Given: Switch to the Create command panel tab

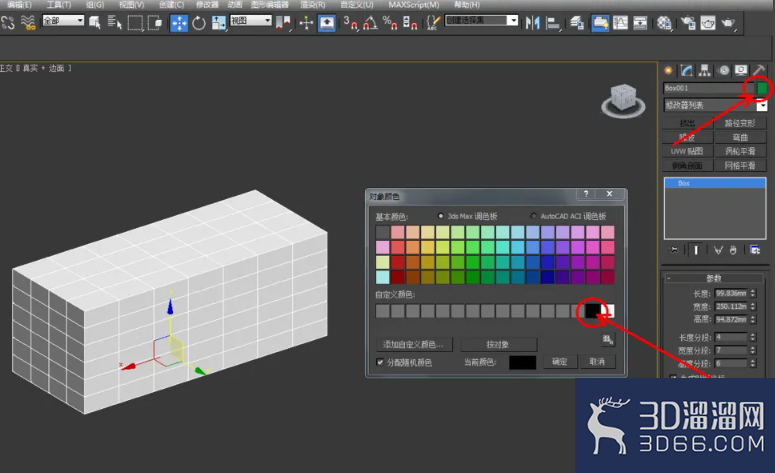Looking at the screenshot, I should point(668,71).
